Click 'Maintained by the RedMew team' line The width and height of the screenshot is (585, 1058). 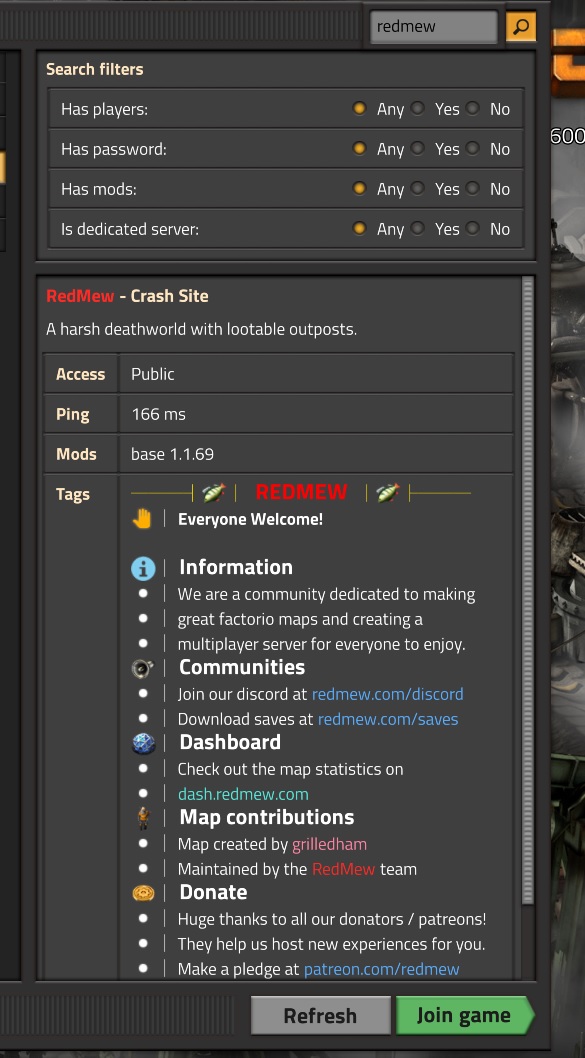point(297,869)
